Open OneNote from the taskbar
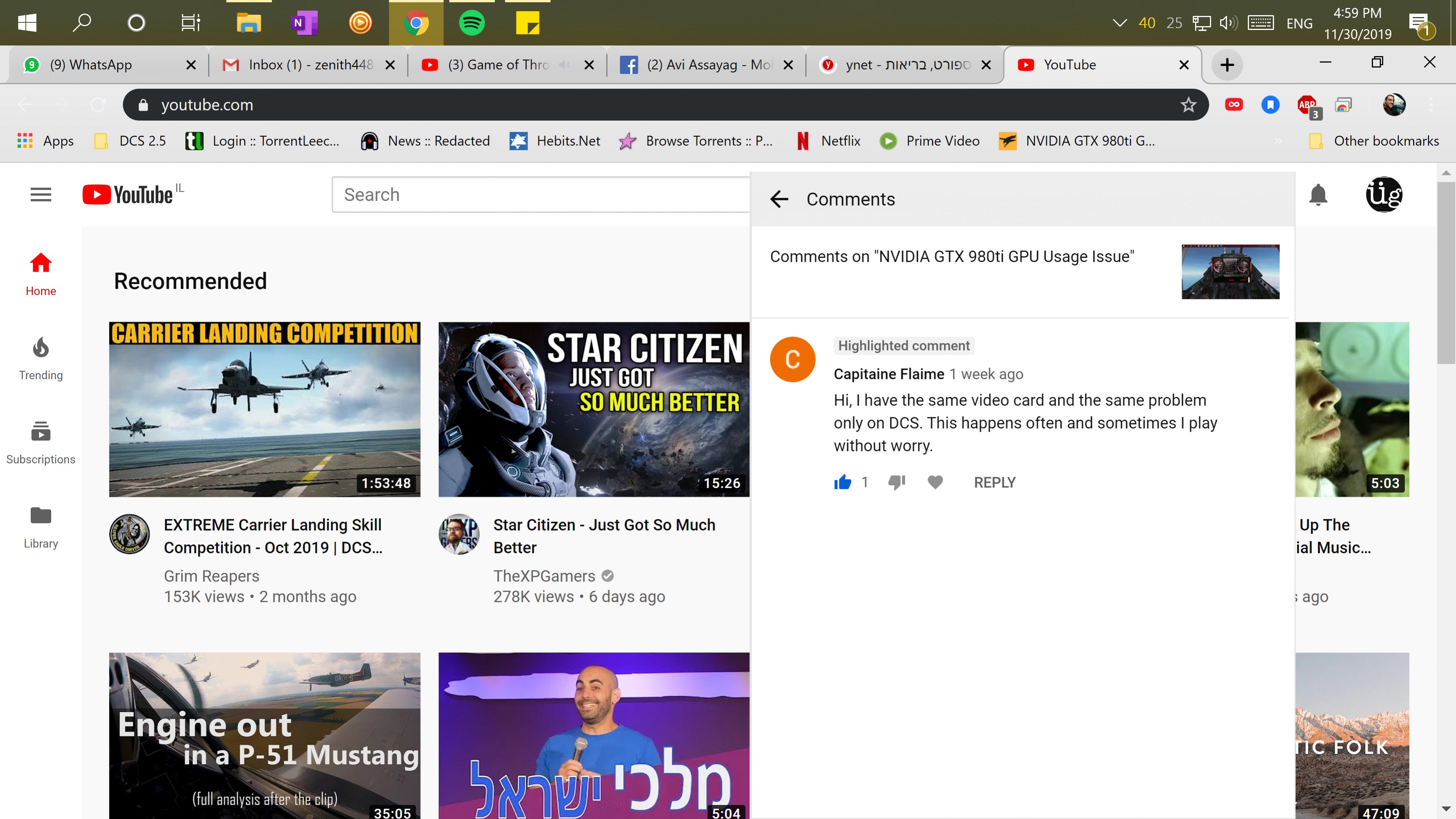This screenshot has width=1456, height=819. click(305, 23)
